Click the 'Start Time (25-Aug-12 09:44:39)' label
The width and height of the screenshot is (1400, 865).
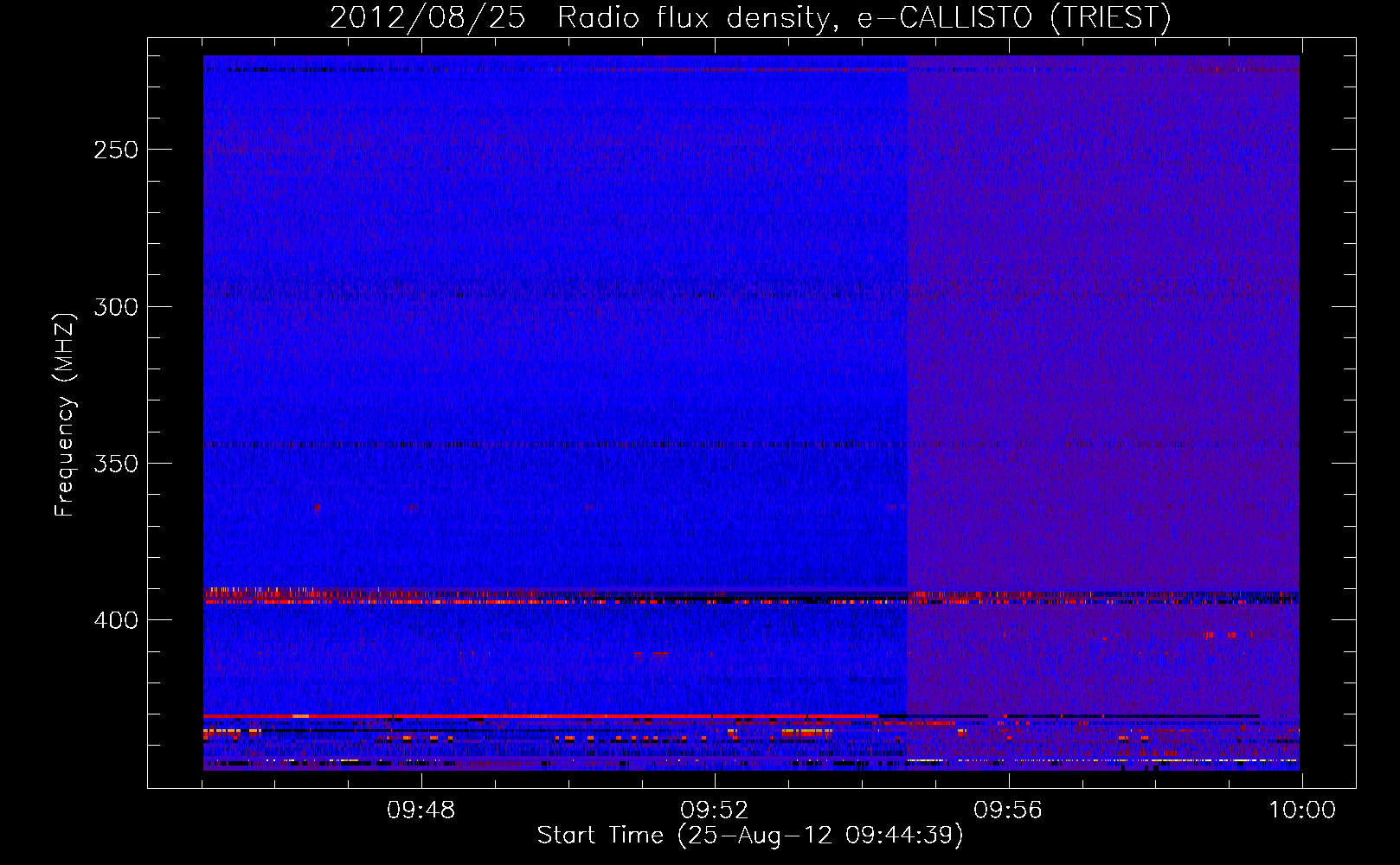coord(750,836)
